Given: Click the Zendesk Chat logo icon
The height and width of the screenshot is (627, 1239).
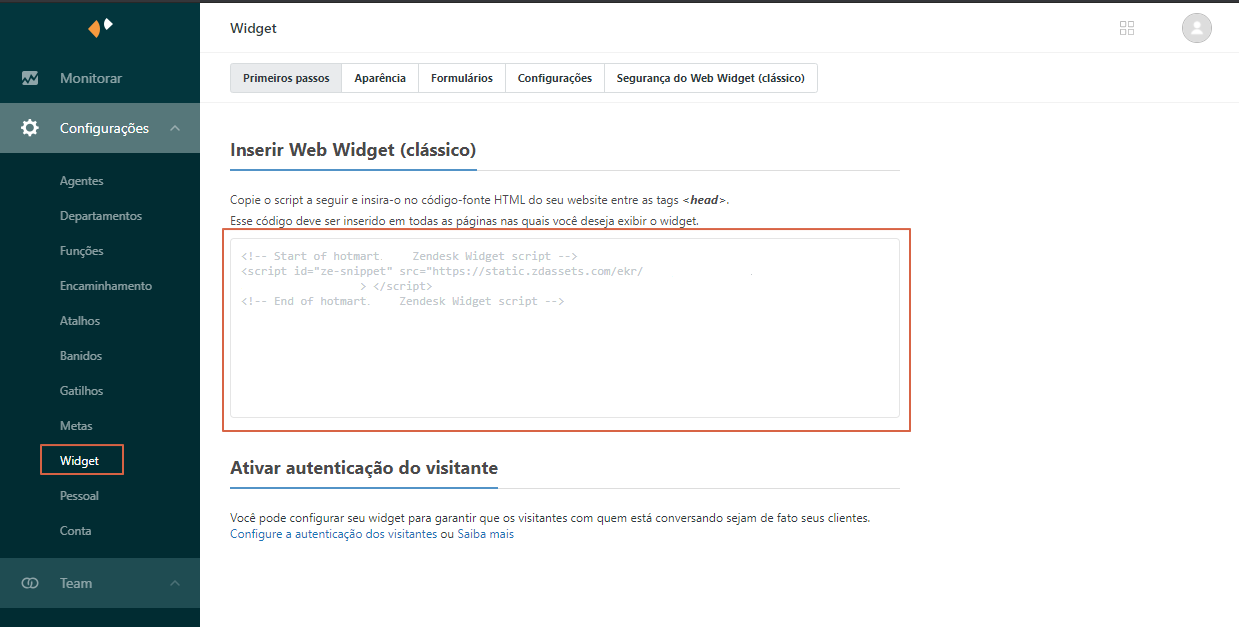Looking at the screenshot, I should [x=100, y=27].
